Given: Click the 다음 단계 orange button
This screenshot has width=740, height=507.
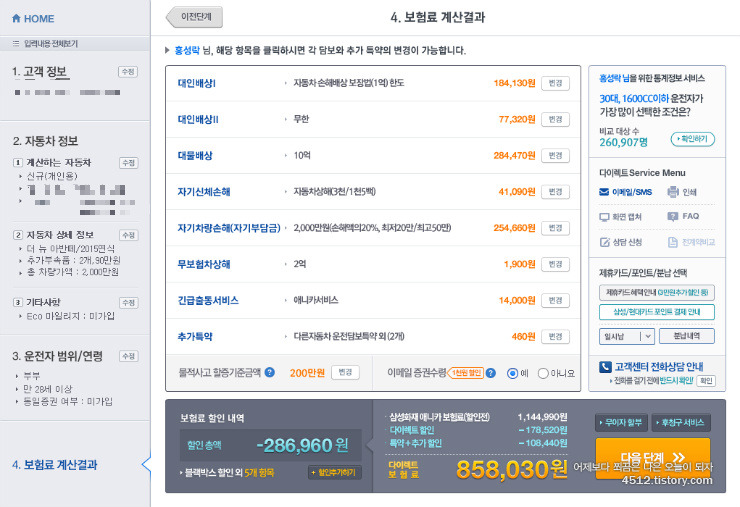Looking at the screenshot, I should 653,458.
